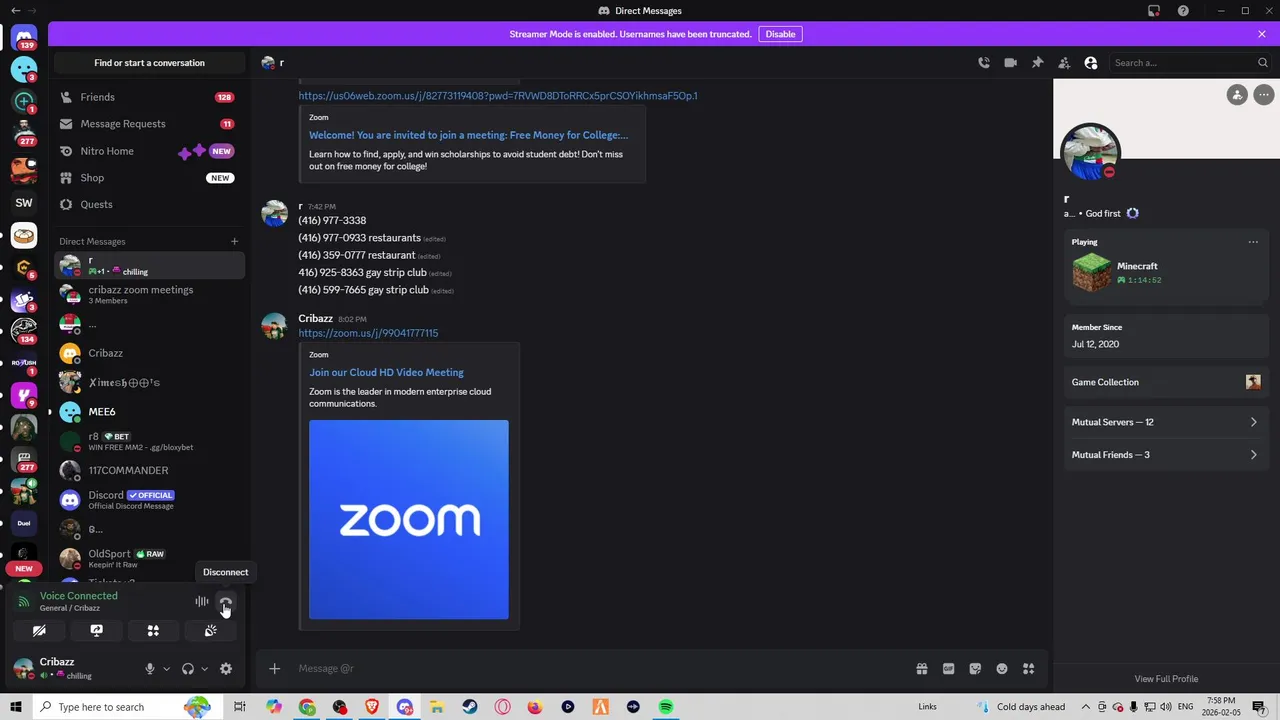Send a gift with the gift icon
This screenshot has height=720, width=1280.
[922, 669]
